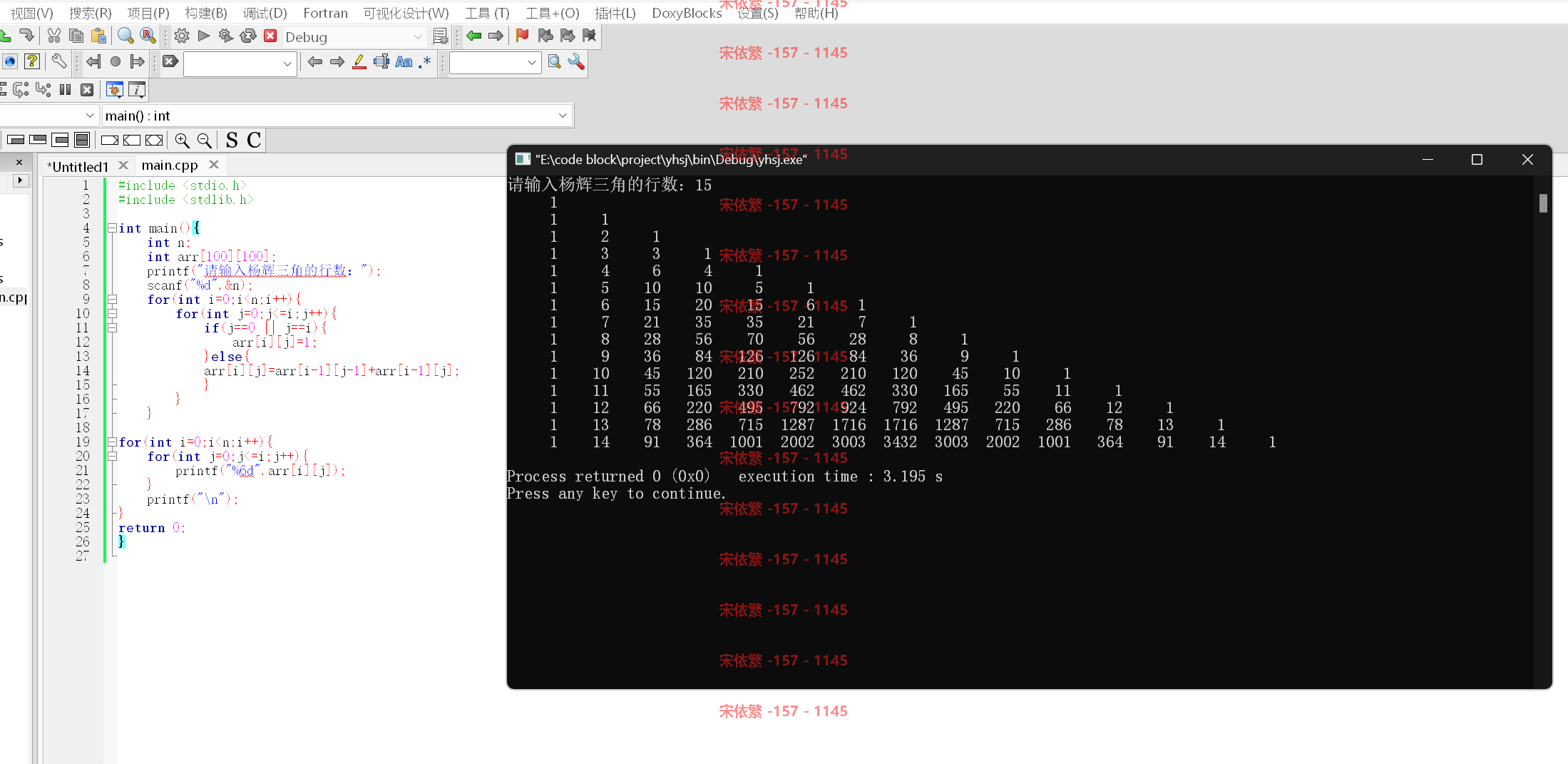Toggle regular expression .* icon
This screenshot has width=1568, height=764.
tap(425, 62)
